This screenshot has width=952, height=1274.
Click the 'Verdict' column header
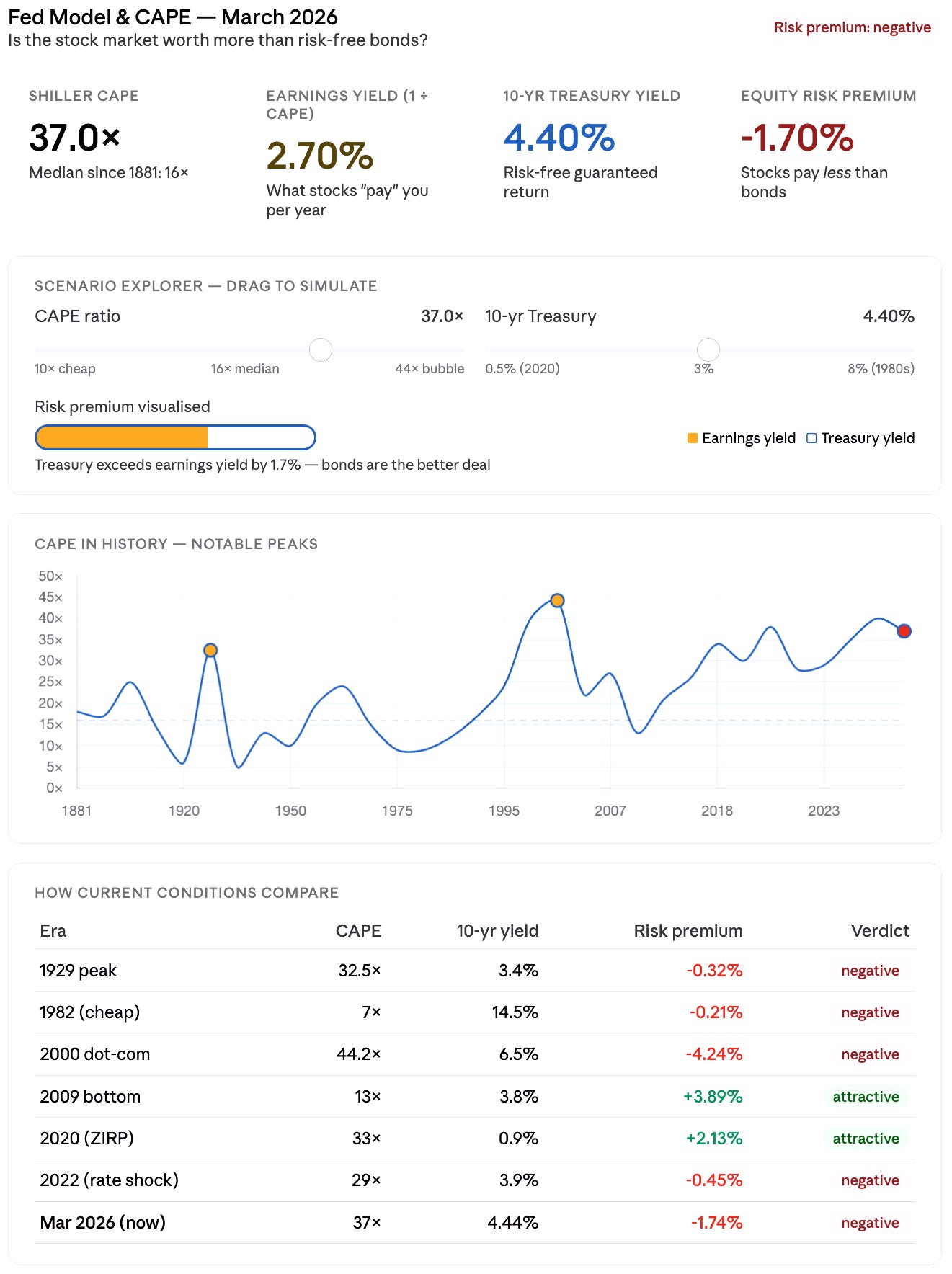[880, 930]
